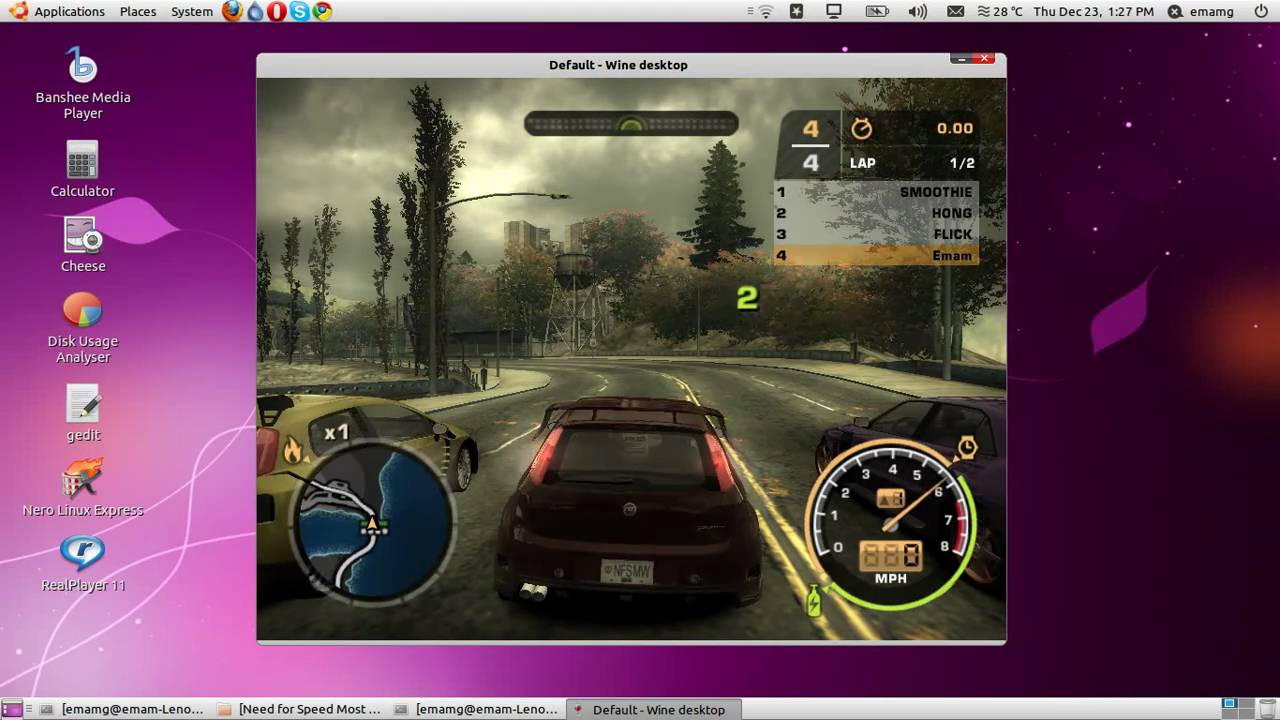Open the Applications menu
This screenshot has height=720, width=1280.
[69, 11]
